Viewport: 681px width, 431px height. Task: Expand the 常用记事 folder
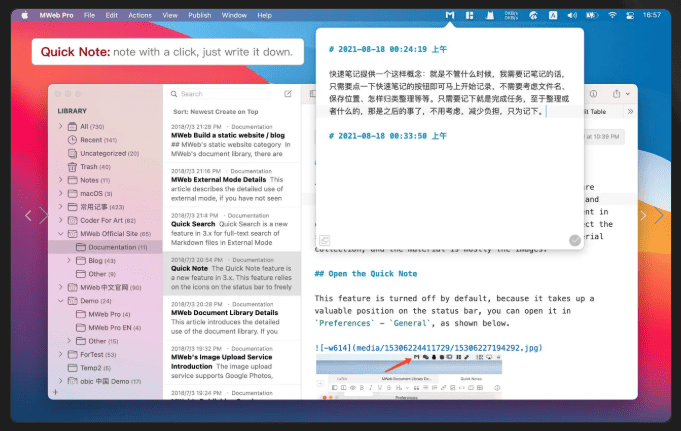coord(61,207)
